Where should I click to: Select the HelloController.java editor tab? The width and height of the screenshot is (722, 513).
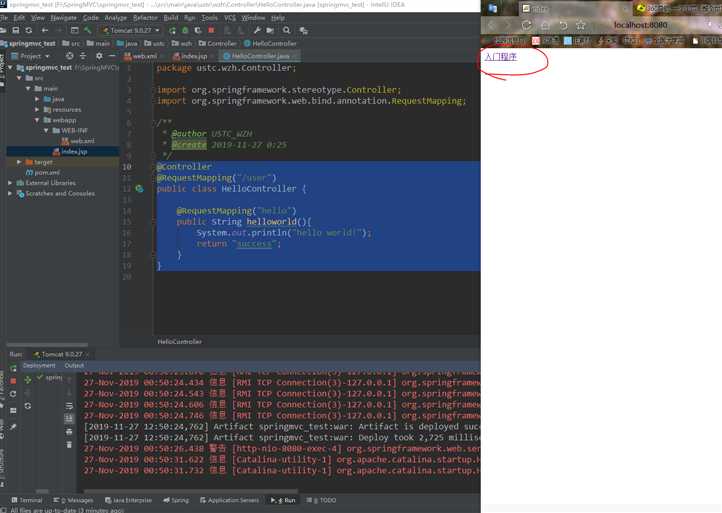point(260,56)
